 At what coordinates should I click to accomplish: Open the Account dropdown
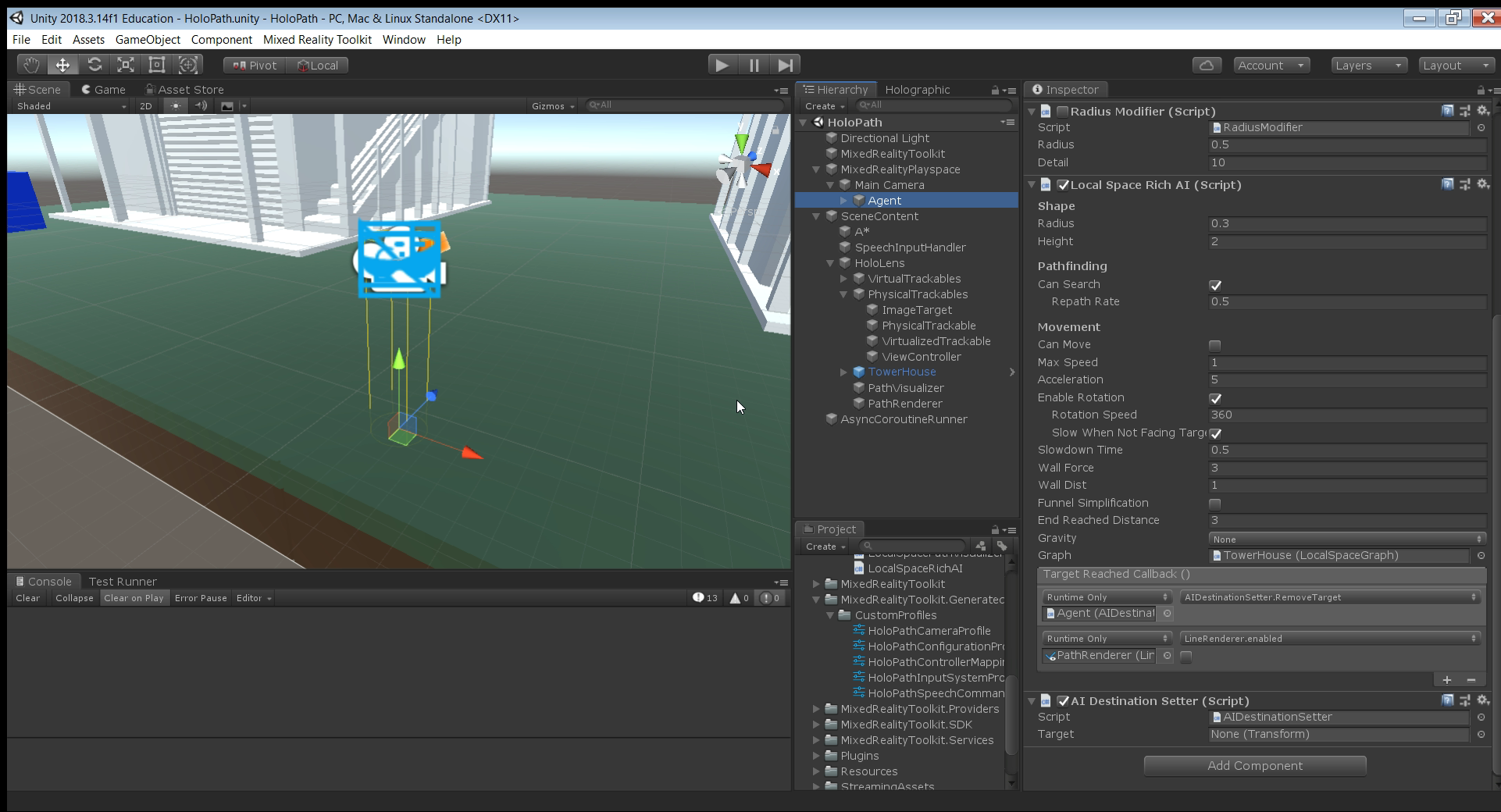point(1271,66)
